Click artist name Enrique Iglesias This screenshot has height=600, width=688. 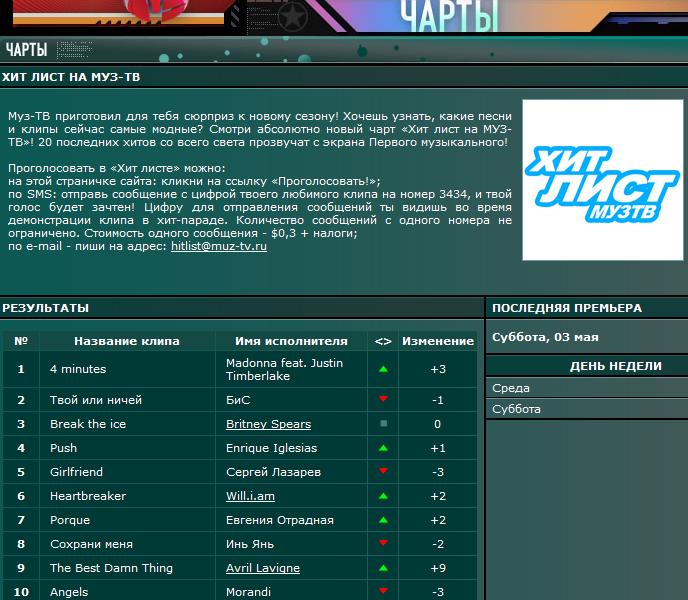pos(272,448)
